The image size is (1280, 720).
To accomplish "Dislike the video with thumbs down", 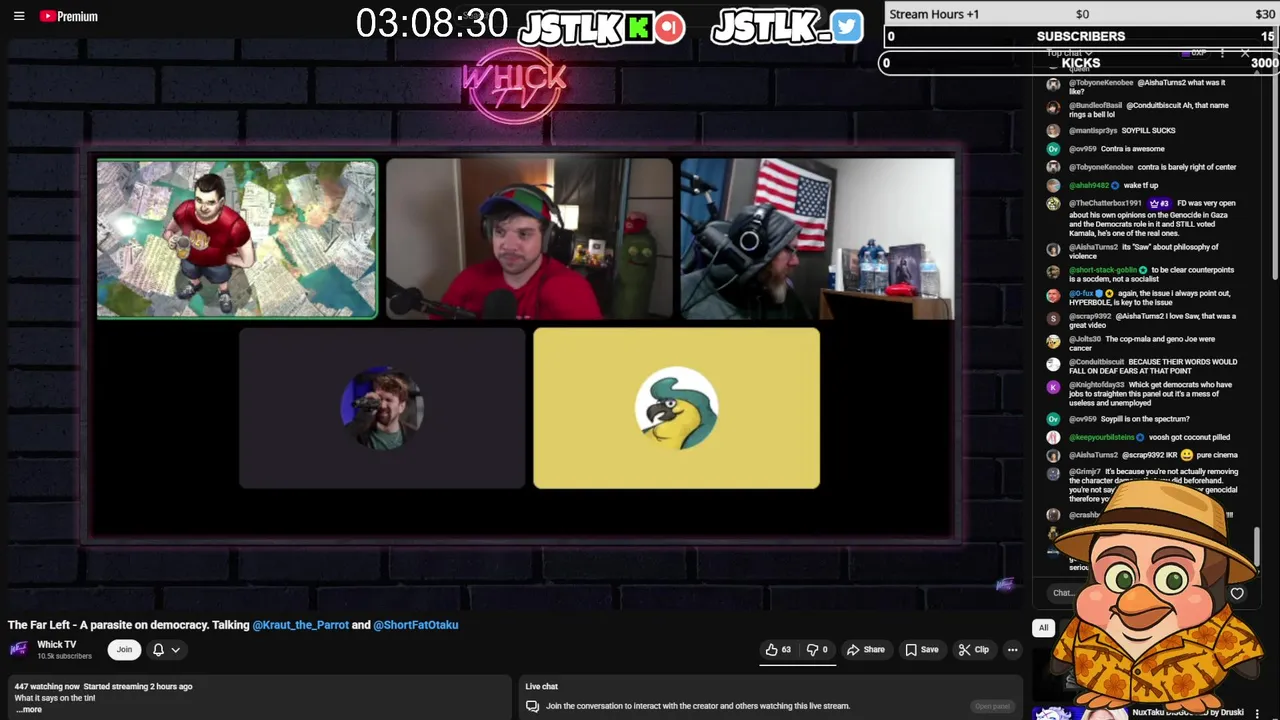I will click(x=817, y=650).
